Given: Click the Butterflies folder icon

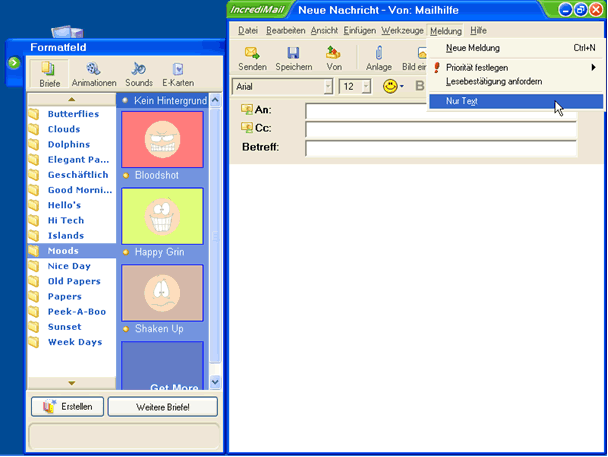Looking at the screenshot, I should [34, 114].
